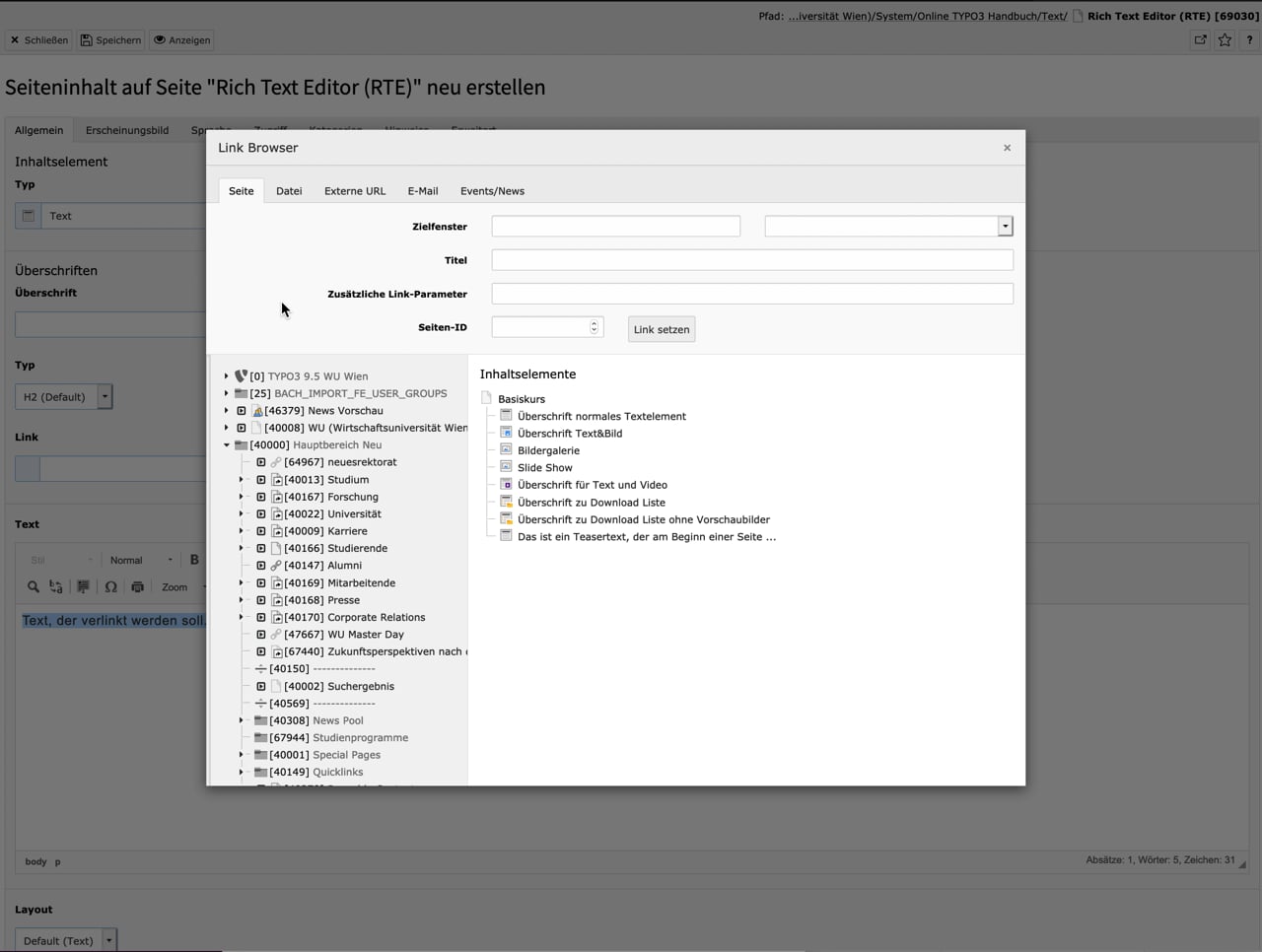Click the Anzeigen button
1262x952 pixels.
[182, 40]
